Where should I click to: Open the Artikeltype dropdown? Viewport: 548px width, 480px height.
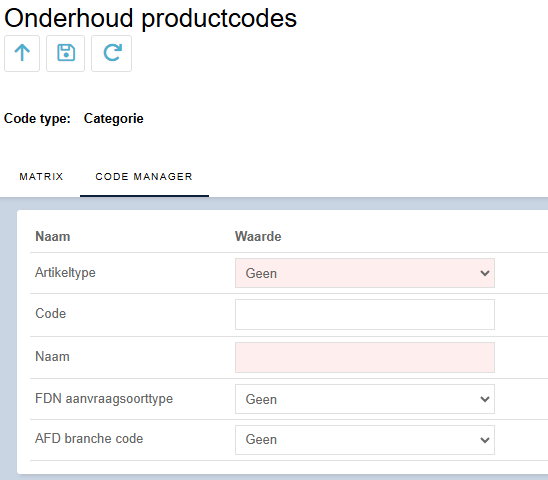(365, 273)
